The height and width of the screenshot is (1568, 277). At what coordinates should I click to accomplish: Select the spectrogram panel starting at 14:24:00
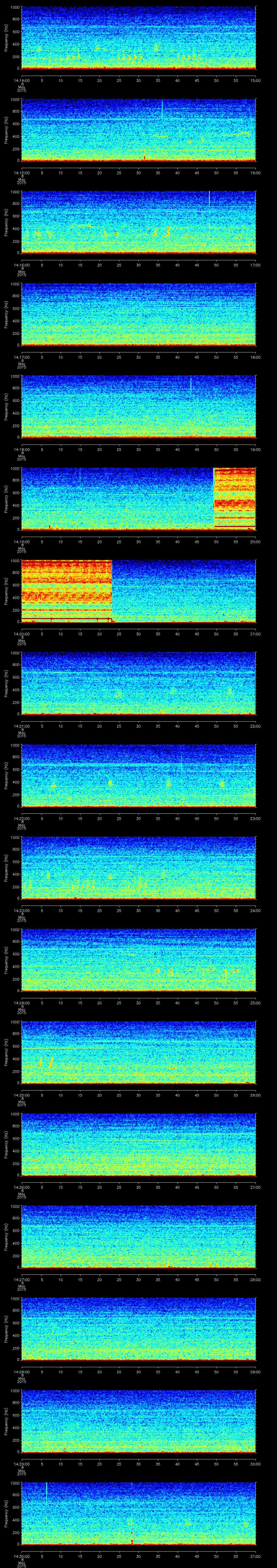coord(138,960)
